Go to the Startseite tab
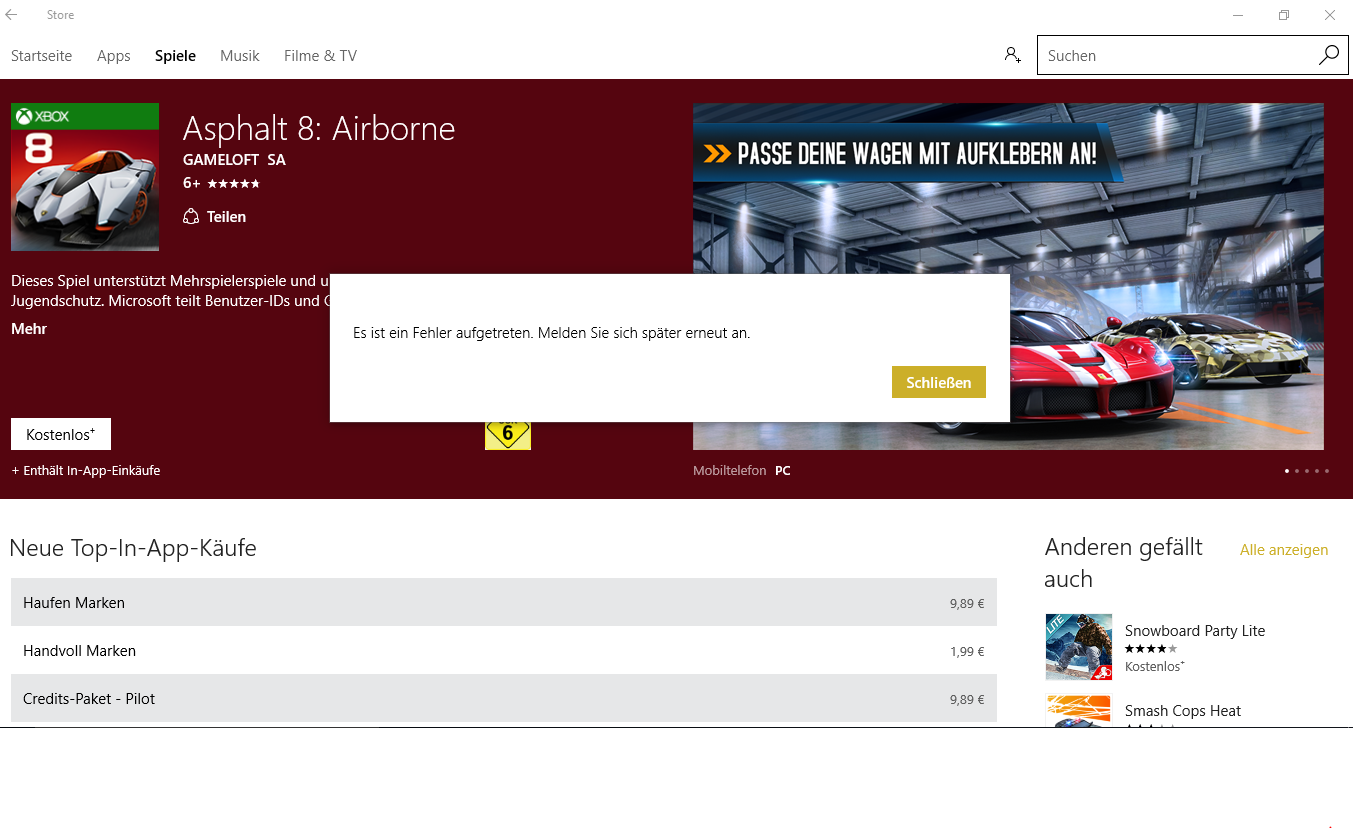 pos(41,56)
